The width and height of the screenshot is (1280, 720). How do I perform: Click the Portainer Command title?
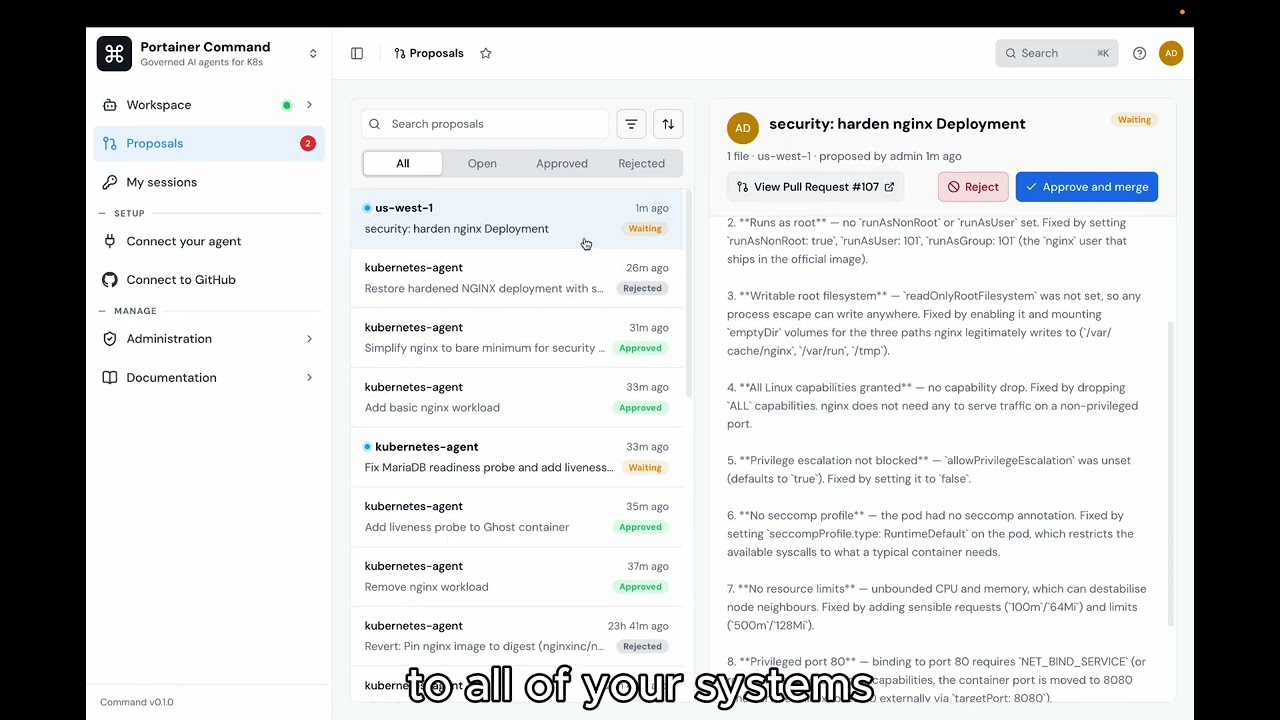pyautogui.click(x=205, y=47)
